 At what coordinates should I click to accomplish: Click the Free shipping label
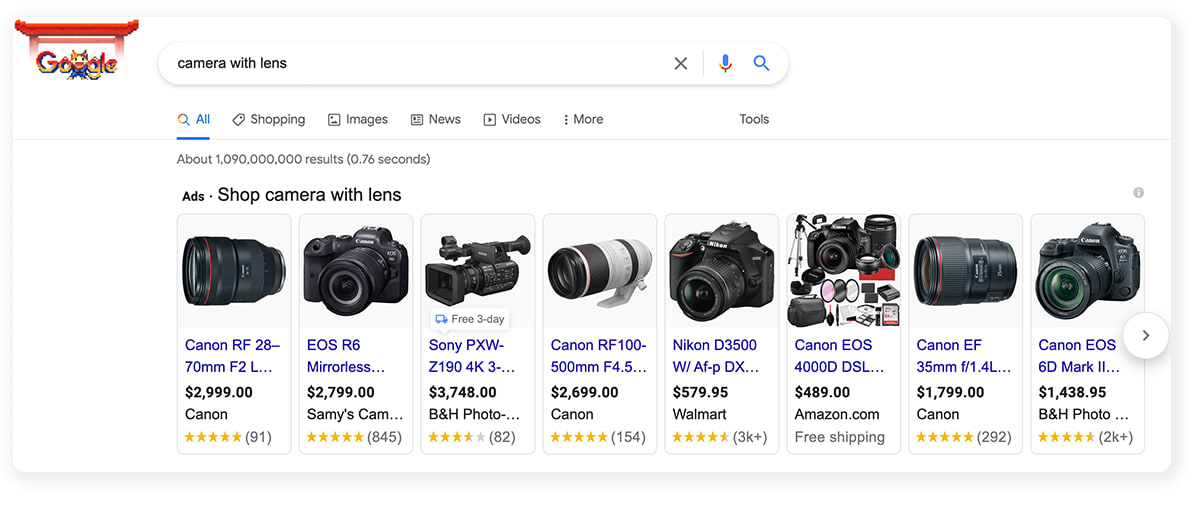click(x=840, y=437)
